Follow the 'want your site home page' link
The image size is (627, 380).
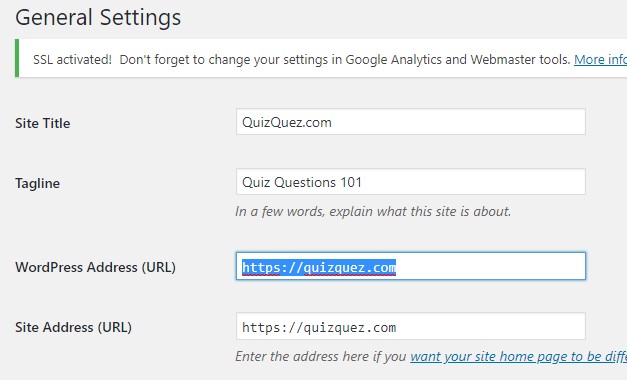518,356
